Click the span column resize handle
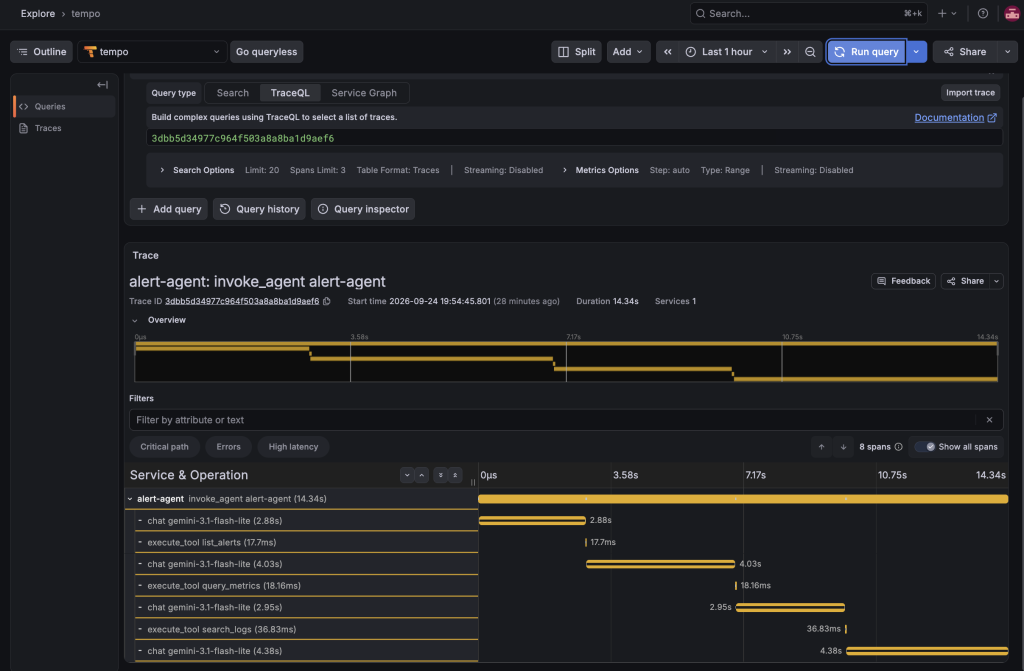 tap(473, 482)
